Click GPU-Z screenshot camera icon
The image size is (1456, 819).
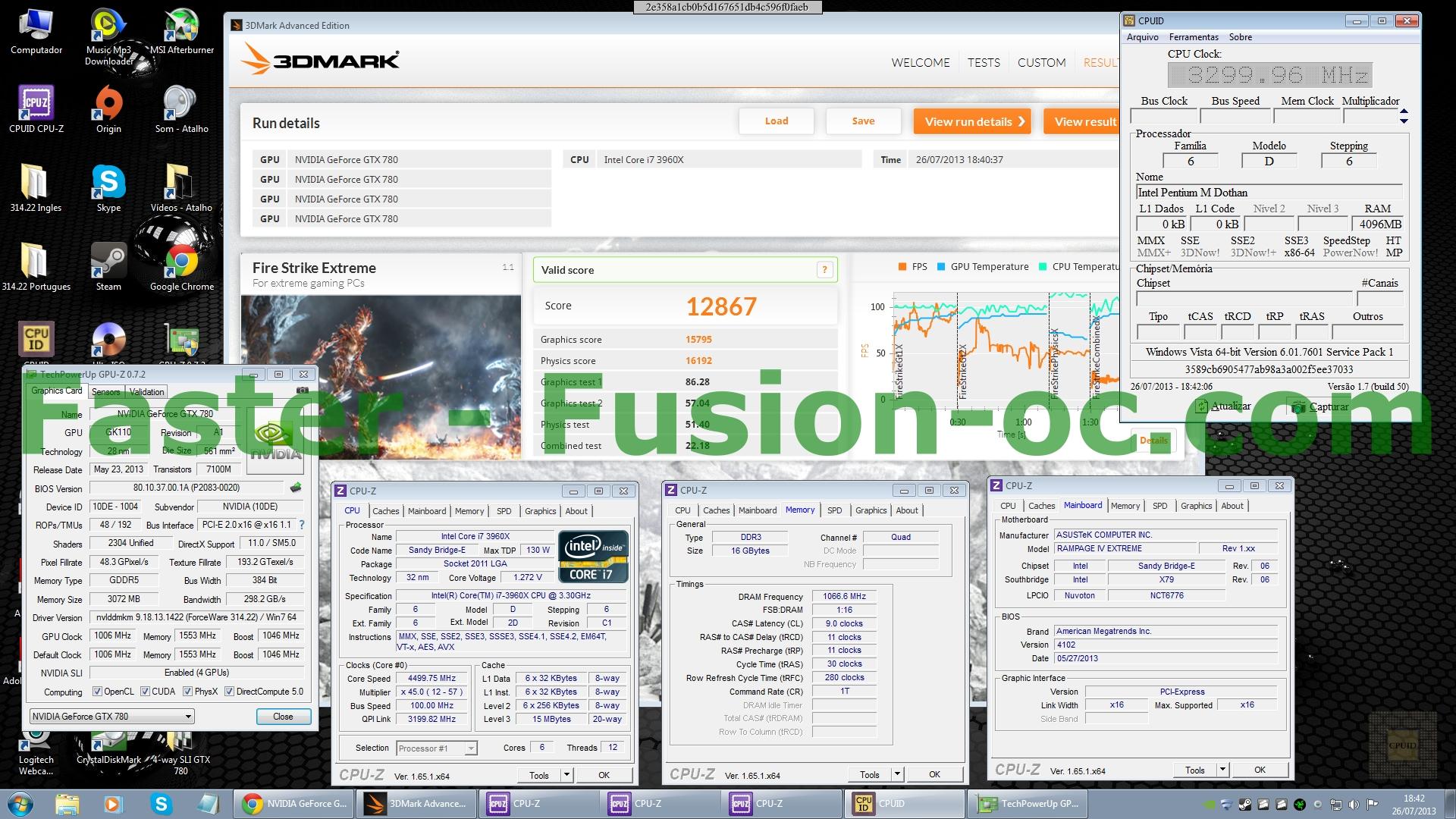pos(302,391)
